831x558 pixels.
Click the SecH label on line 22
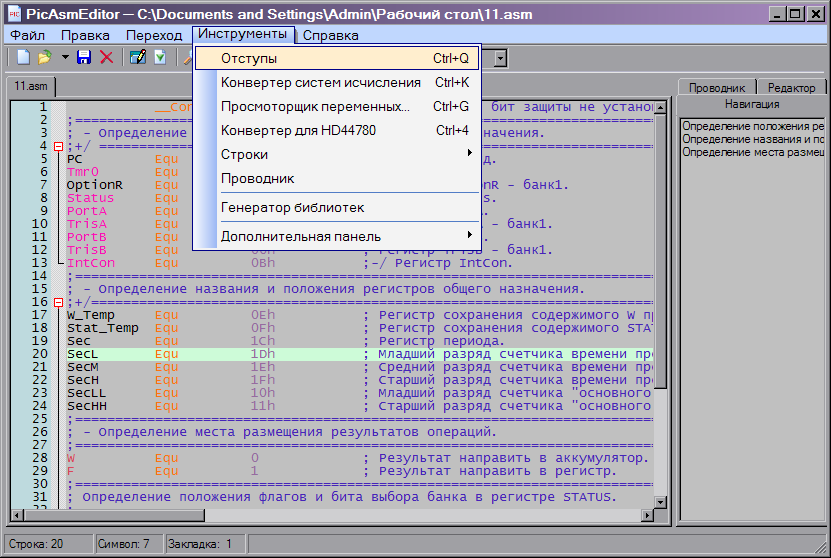pyautogui.click(x=82, y=380)
